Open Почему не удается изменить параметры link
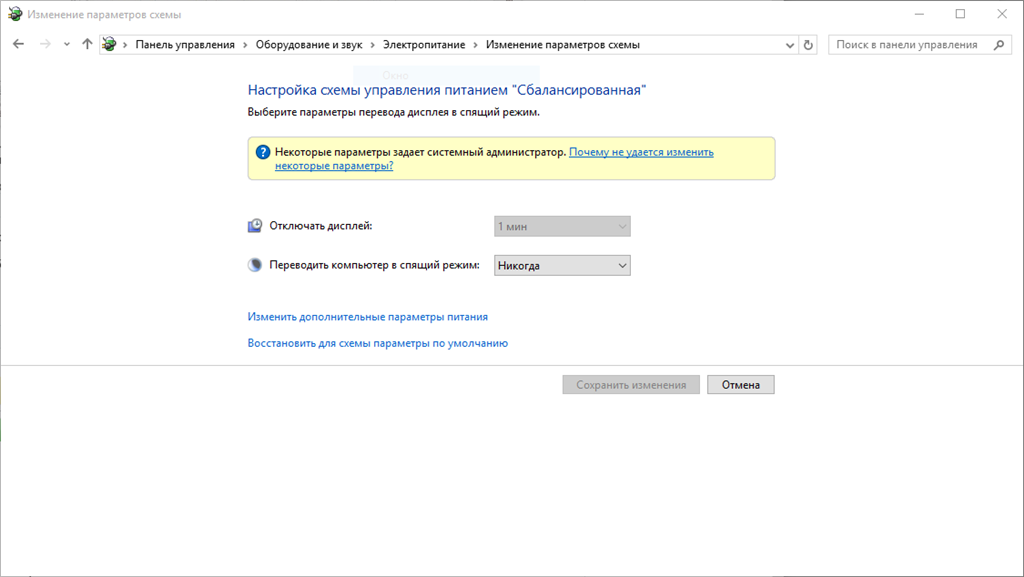 [640, 152]
